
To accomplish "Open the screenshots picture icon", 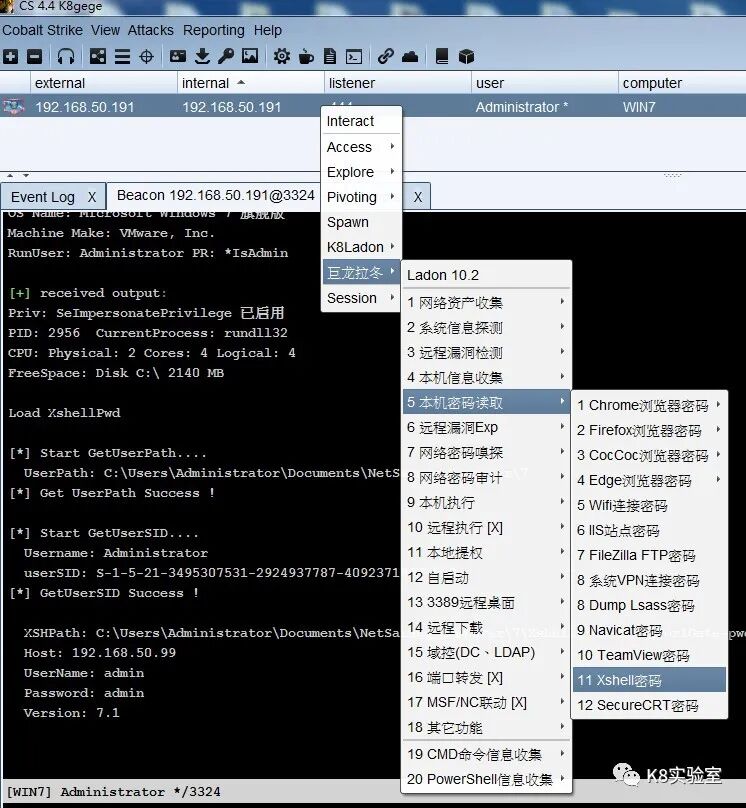I will (x=250, y=56).
